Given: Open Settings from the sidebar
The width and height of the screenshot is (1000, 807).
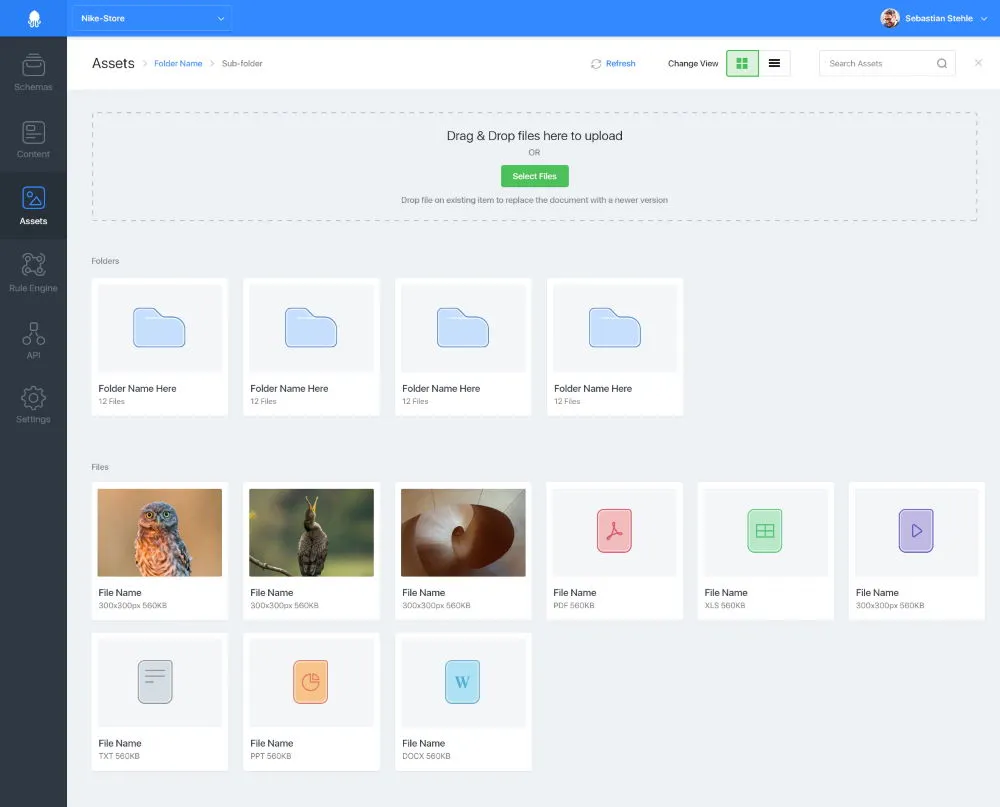Looking at the screenshot, I should pos(33,404).
